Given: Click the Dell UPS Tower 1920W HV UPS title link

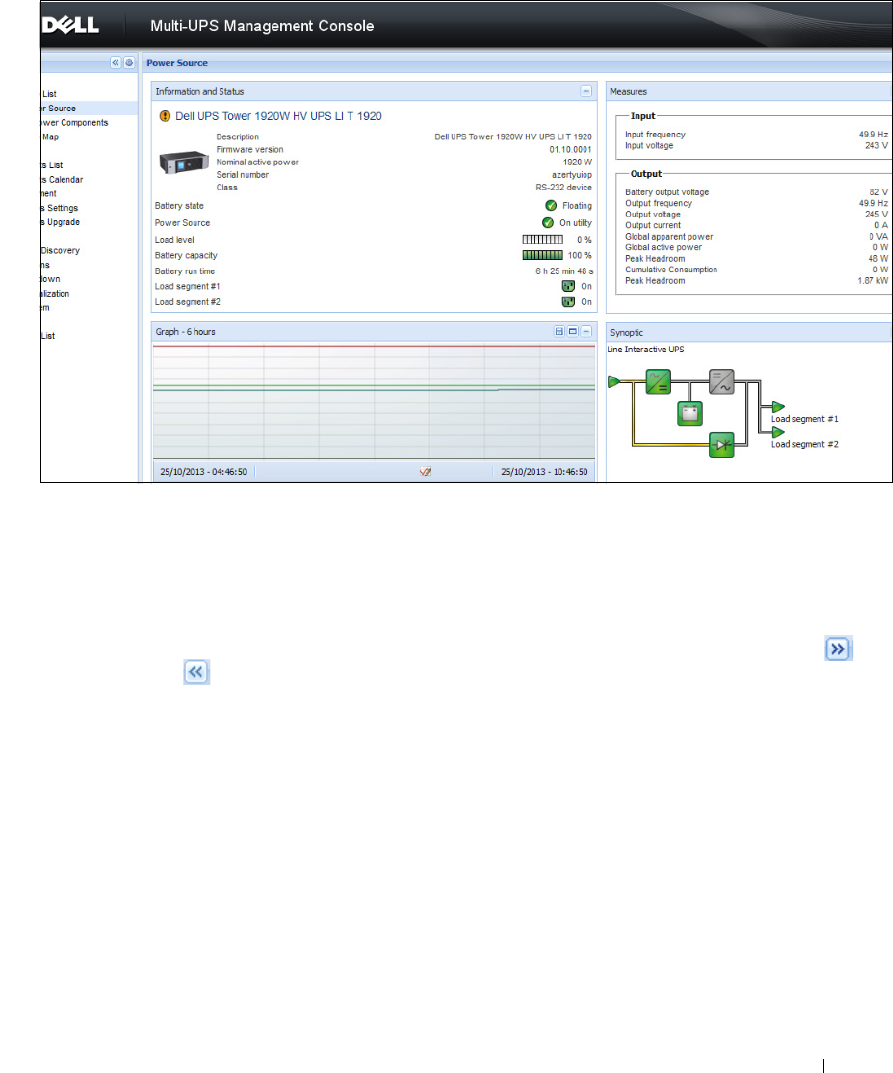Looking at the screenshot, I should click(278, 116).
